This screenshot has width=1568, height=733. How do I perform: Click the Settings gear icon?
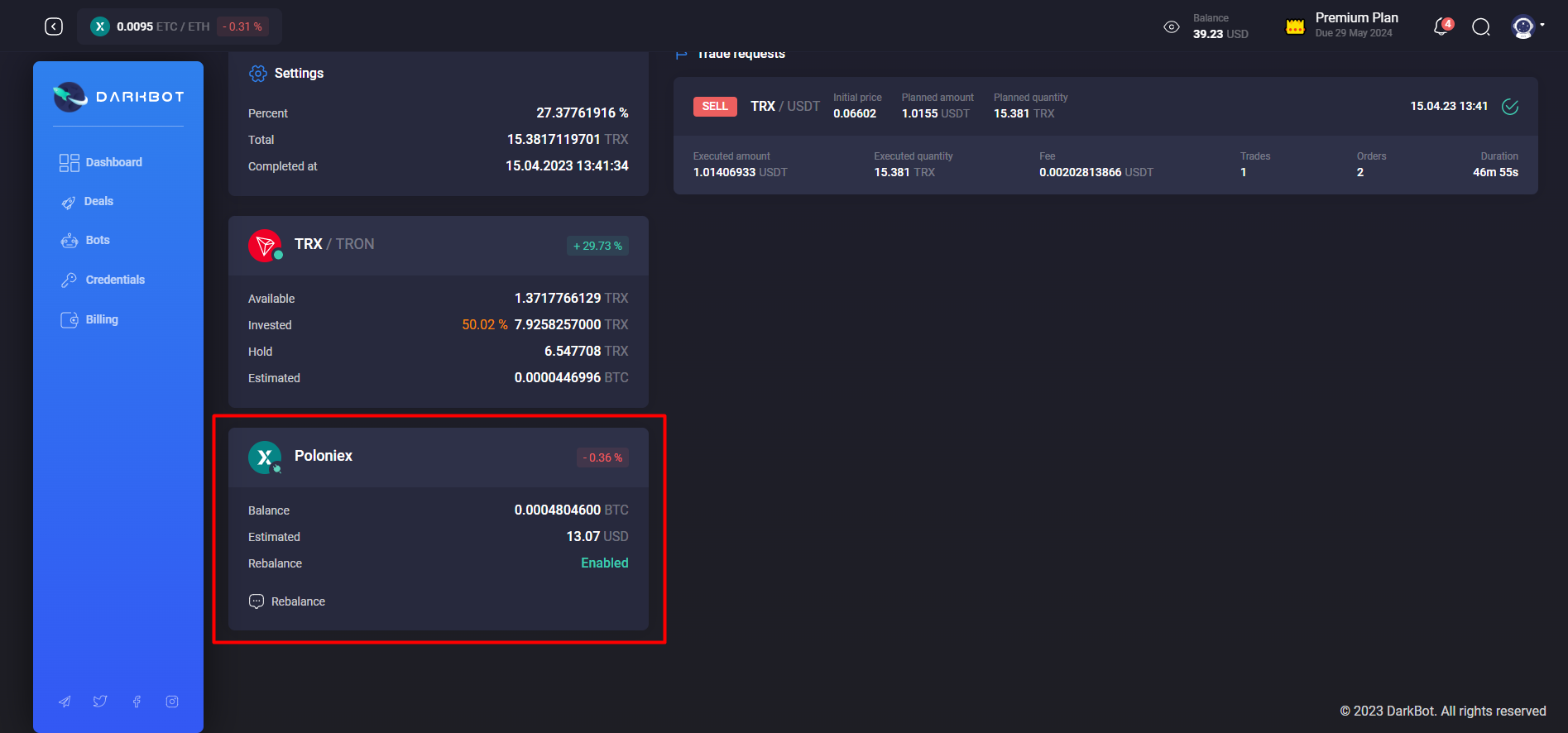[x=258, y=74]
